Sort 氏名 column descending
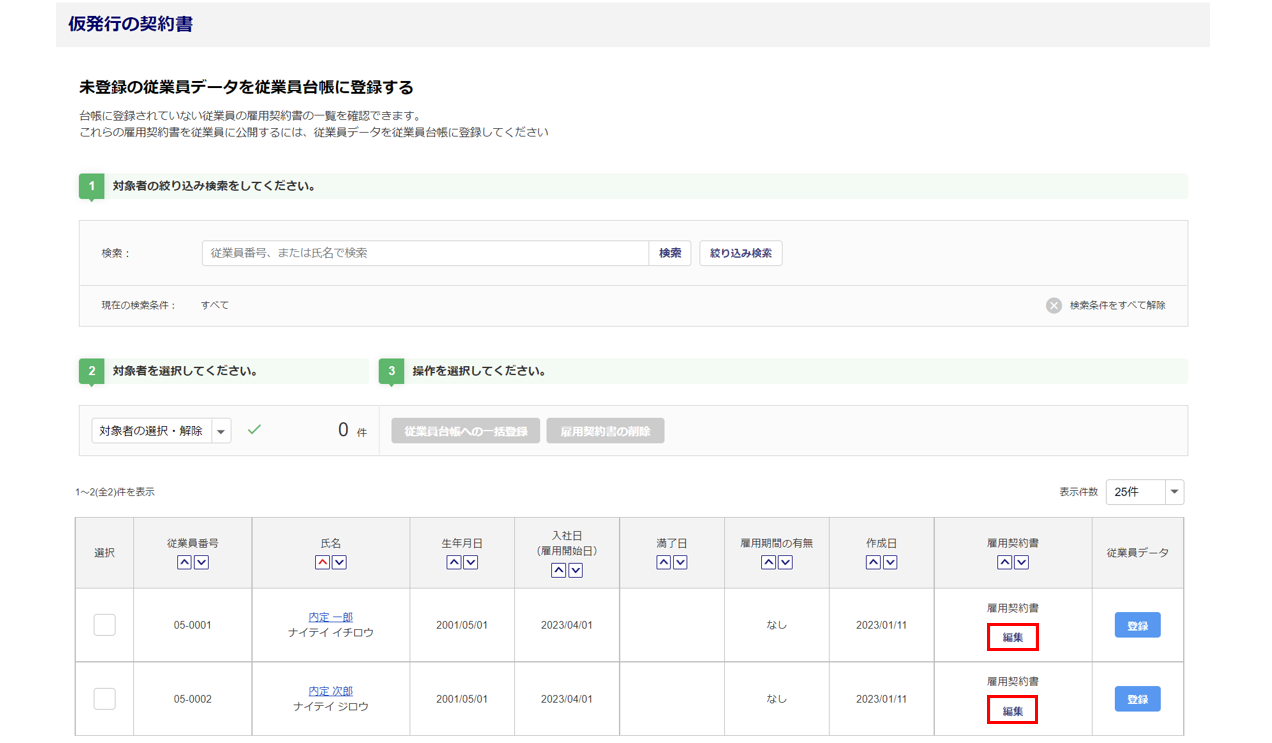The height and width of the screenshot is (743, 1272). click(339, 563)
